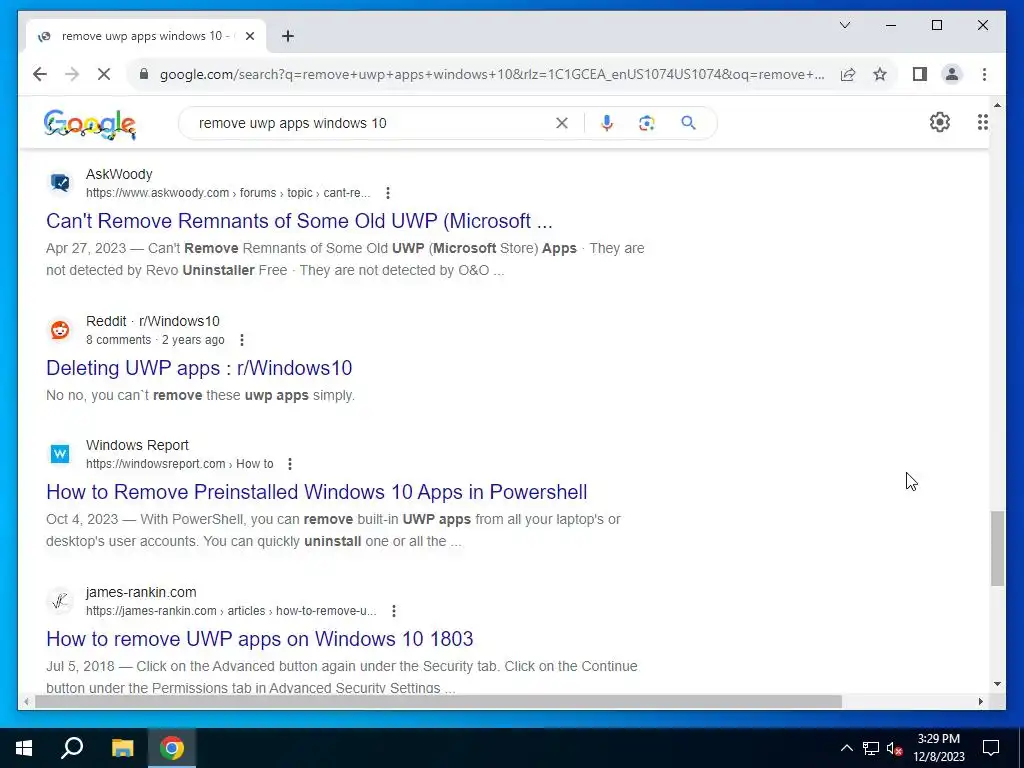This screenshot has width=1024, height=768.
Task: Open more options for Reddit result
Action: [242, 340]
